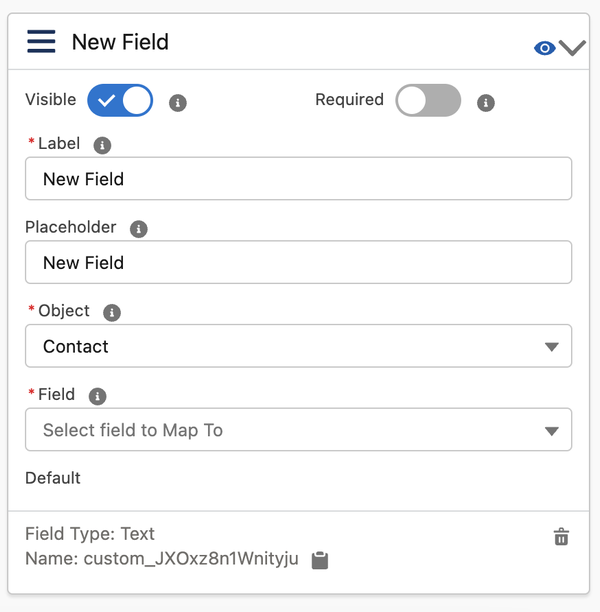600x612 pixels.
Task: Click the info icon beside Object
Action: coord(112,313)
